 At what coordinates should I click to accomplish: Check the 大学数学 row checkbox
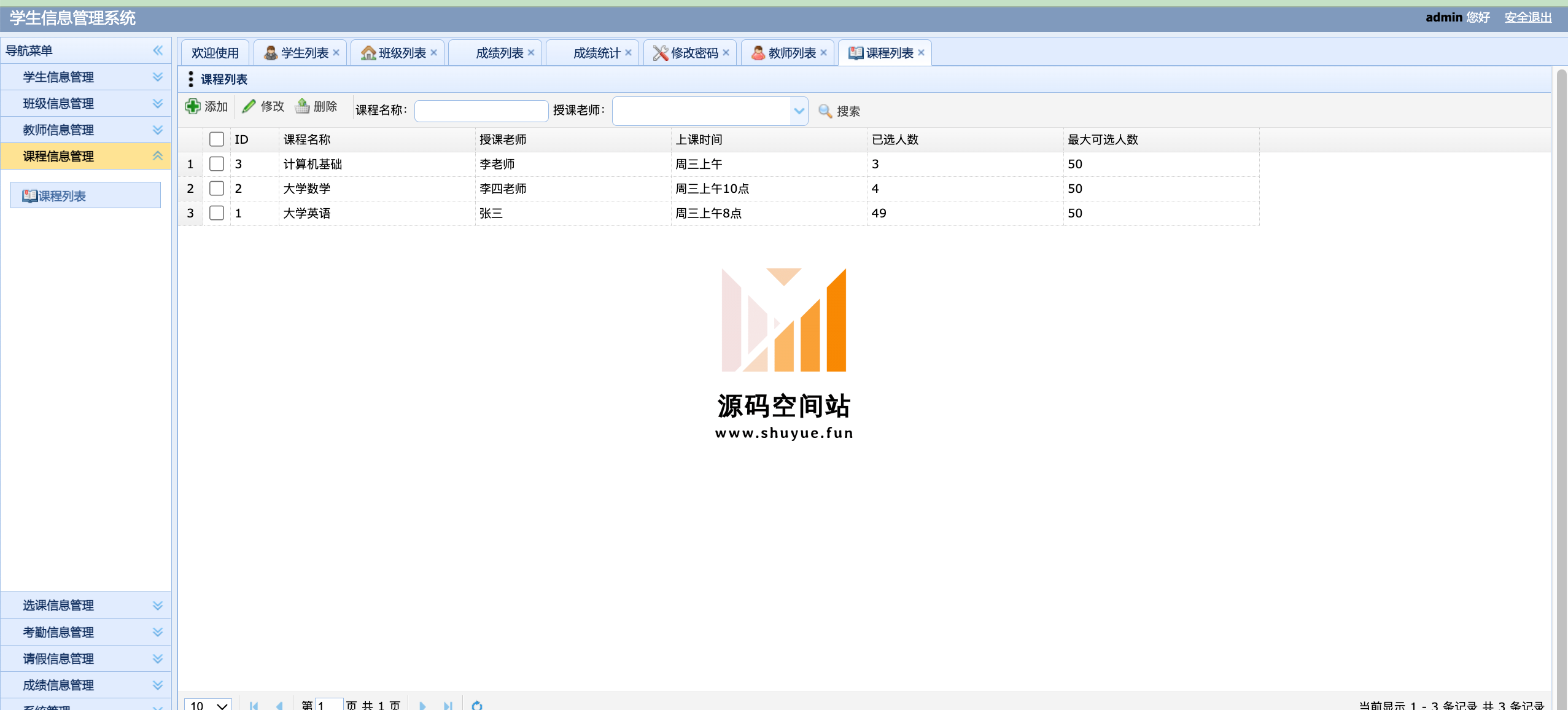(x=217, y=189)
